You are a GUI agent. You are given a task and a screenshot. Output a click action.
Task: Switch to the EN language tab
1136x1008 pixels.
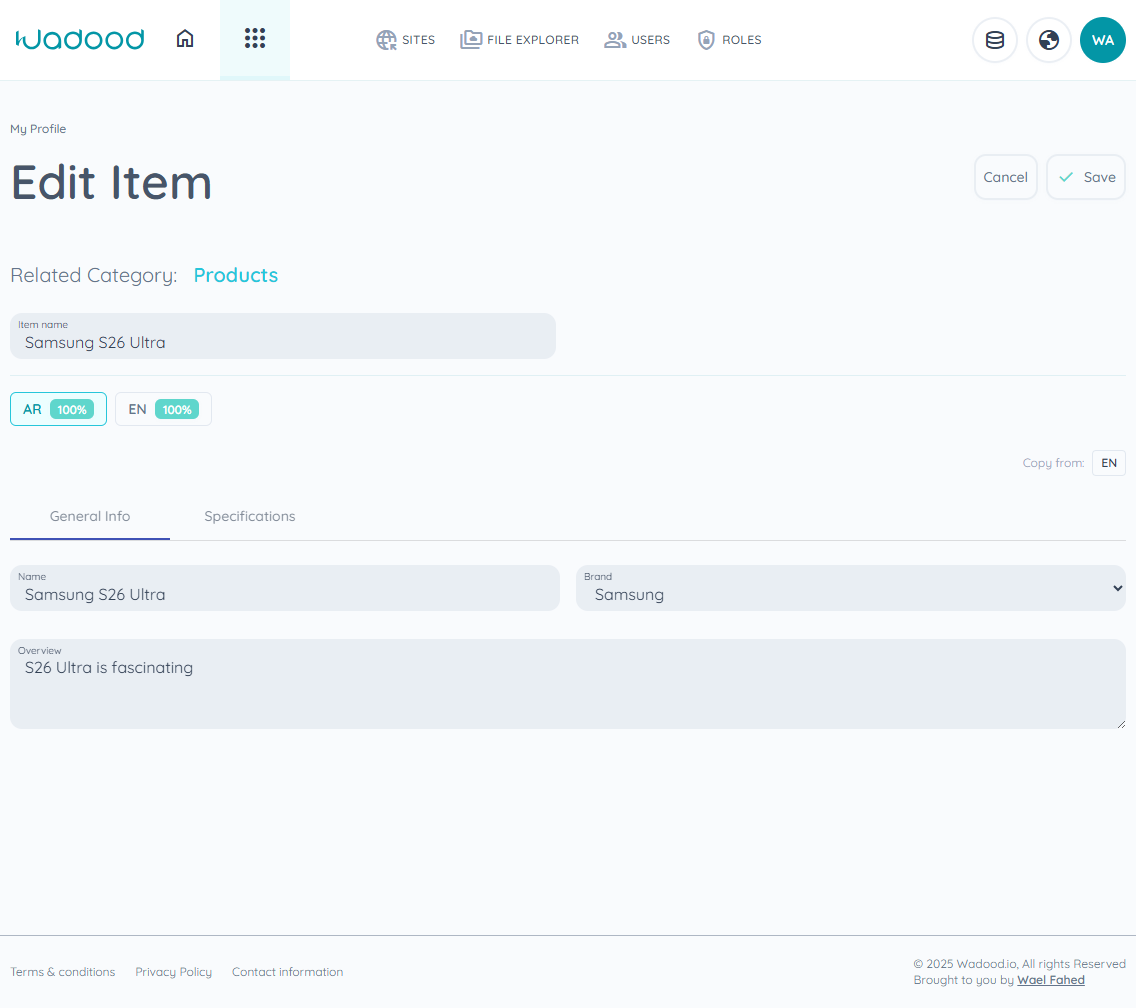click(163, 409)
